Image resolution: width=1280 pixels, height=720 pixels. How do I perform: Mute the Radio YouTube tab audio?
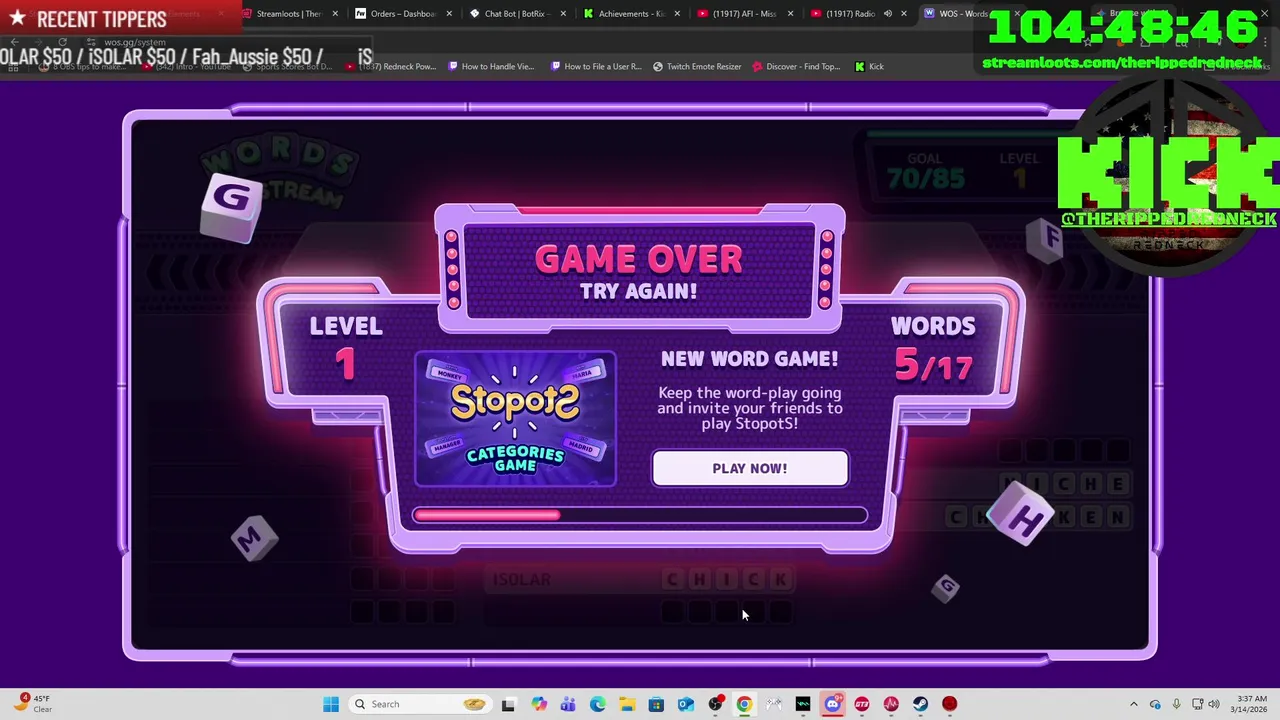point(887,14)
